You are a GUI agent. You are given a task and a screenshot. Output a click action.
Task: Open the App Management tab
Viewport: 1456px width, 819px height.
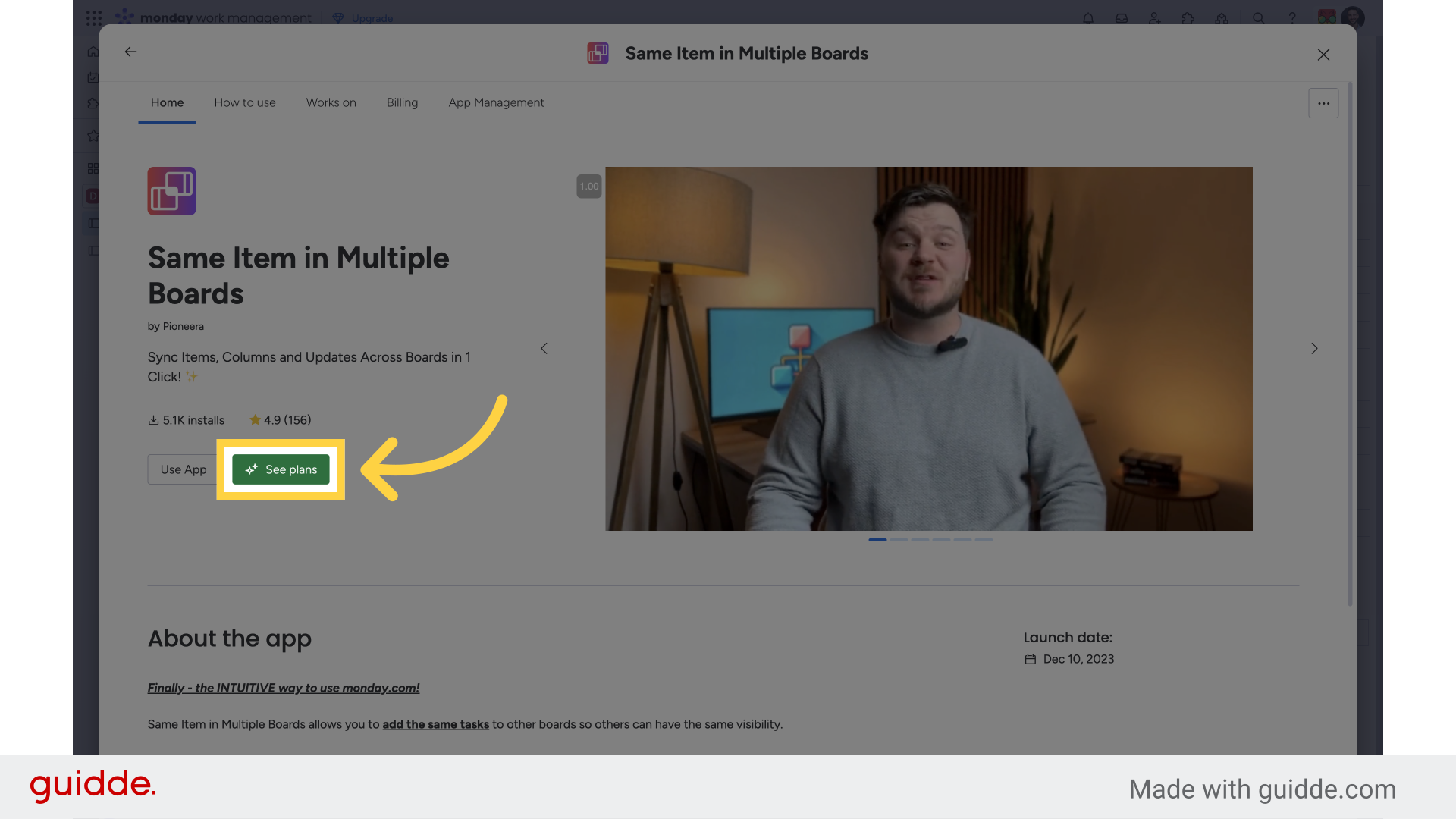pos(496,102)
